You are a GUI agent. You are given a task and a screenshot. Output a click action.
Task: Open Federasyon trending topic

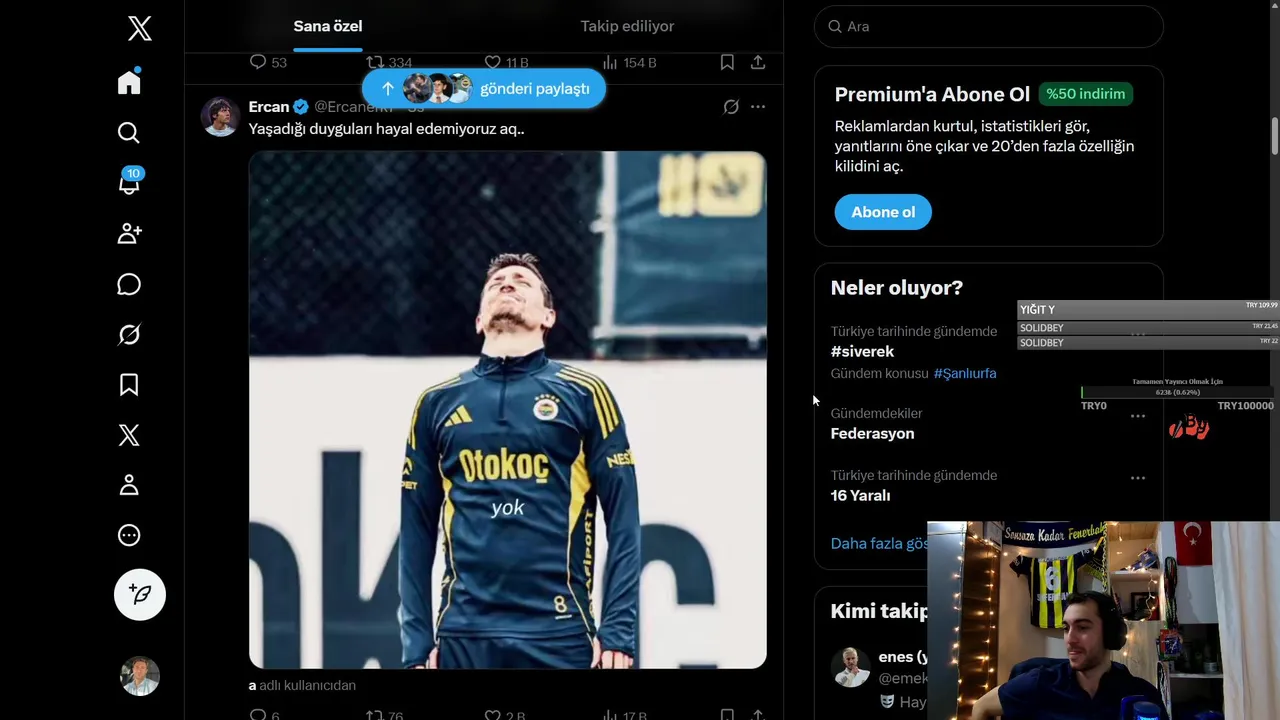(872, 434)
